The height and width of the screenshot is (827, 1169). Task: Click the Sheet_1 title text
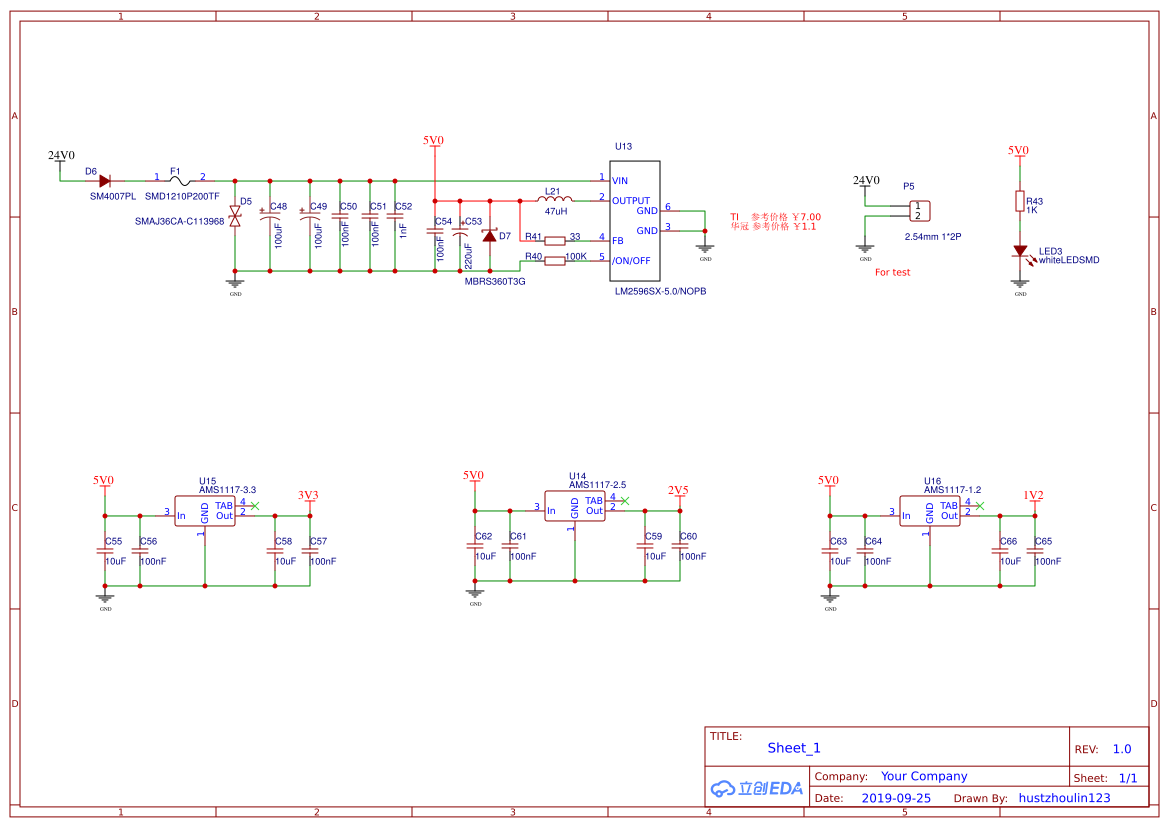pyautogui.click(x=793, y=747)
